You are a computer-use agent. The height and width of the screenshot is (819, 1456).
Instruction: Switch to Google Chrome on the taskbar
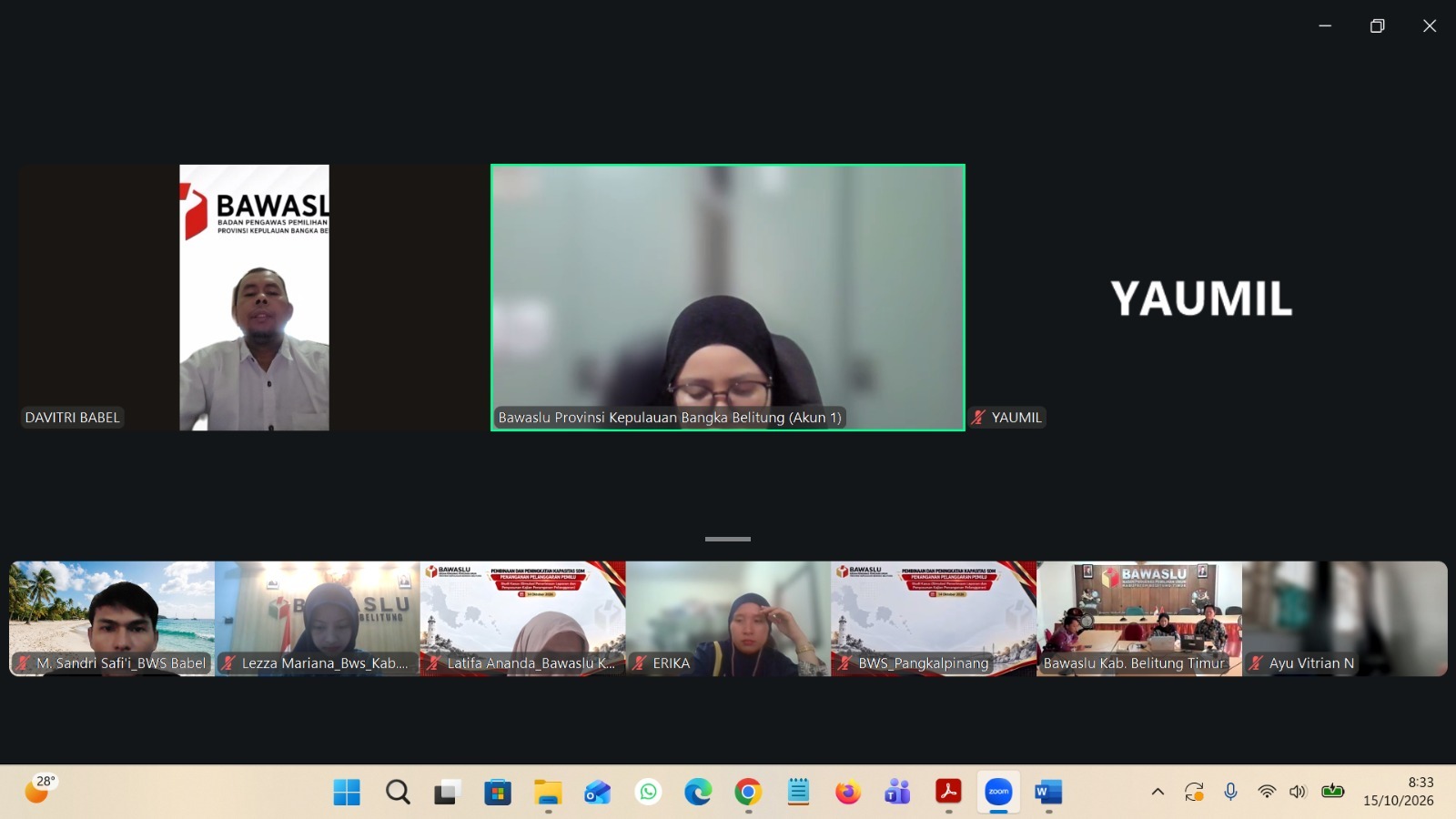748,793
